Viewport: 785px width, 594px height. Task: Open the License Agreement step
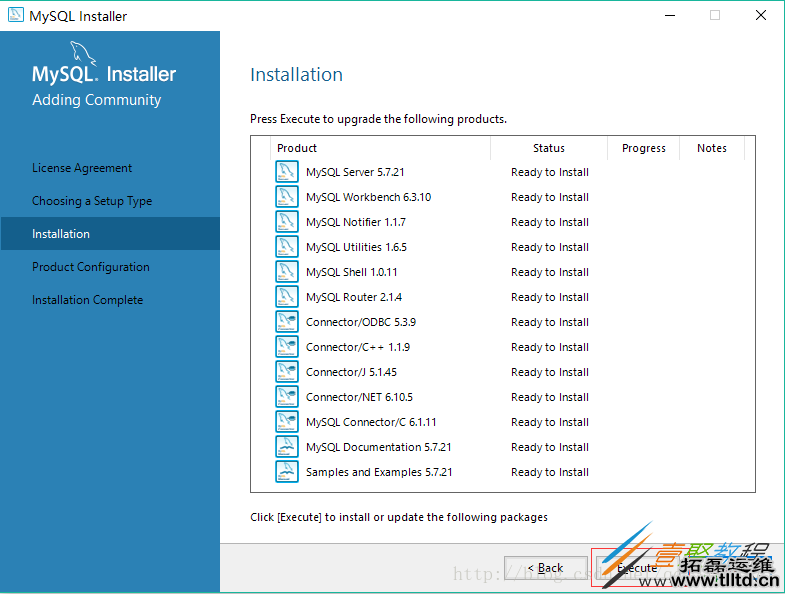click(82, 168)
